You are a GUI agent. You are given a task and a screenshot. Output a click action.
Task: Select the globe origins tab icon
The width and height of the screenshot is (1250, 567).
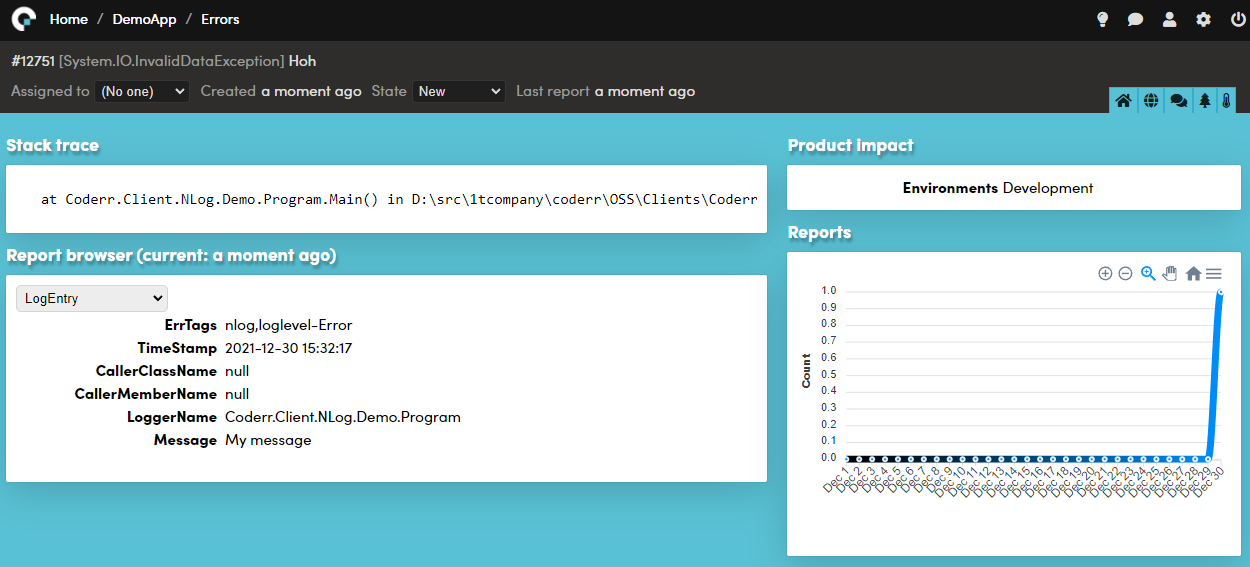pos(1151,101)
